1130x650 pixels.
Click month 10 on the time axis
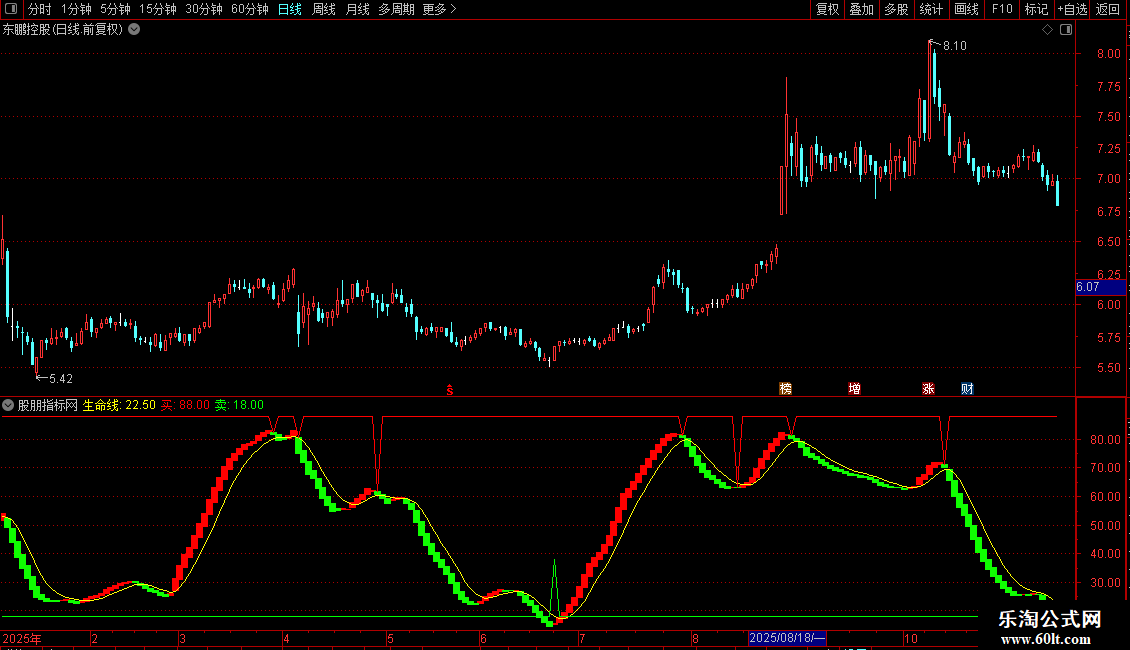(911, 638)
